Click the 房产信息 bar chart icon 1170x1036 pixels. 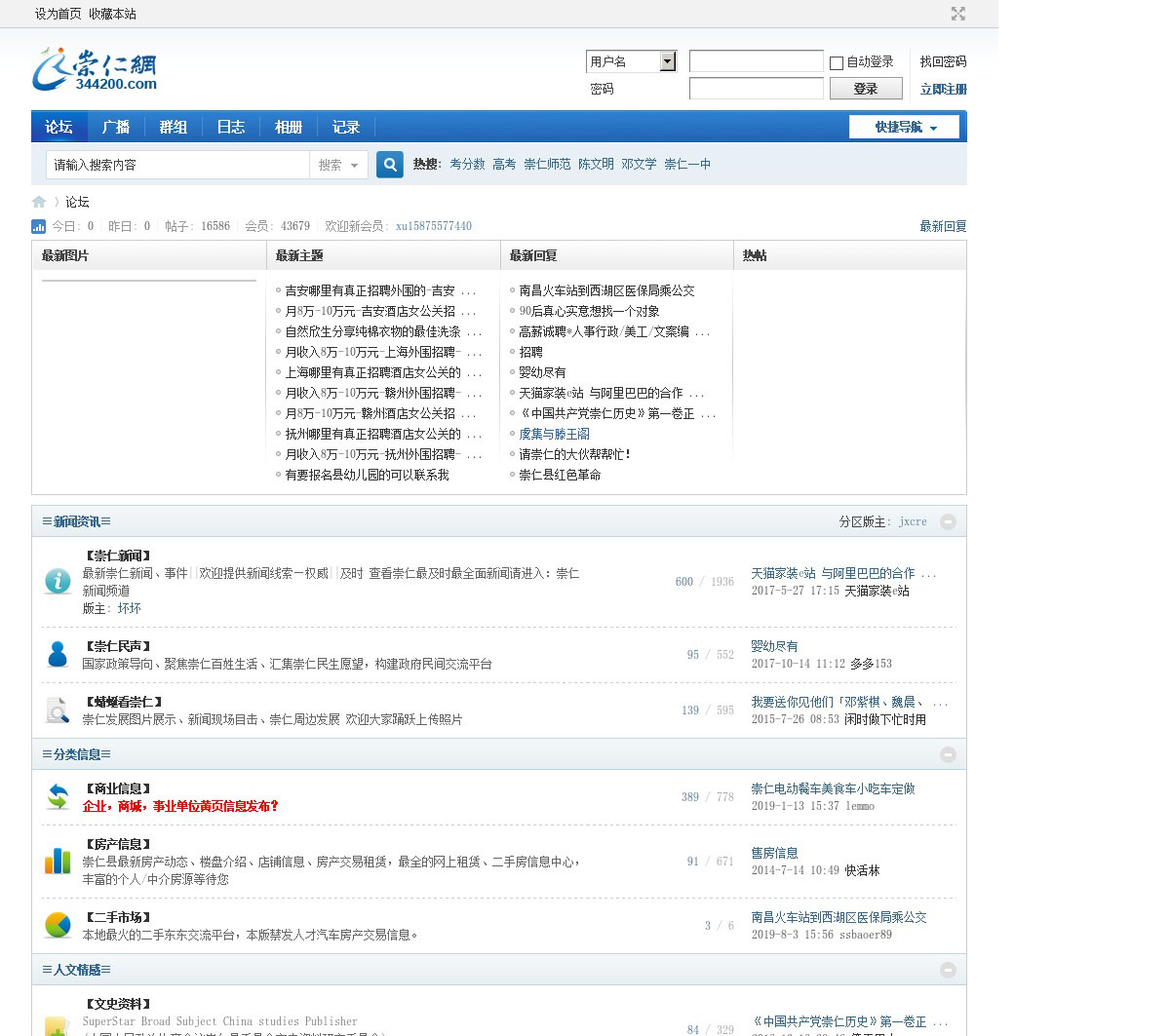point(58,861)
